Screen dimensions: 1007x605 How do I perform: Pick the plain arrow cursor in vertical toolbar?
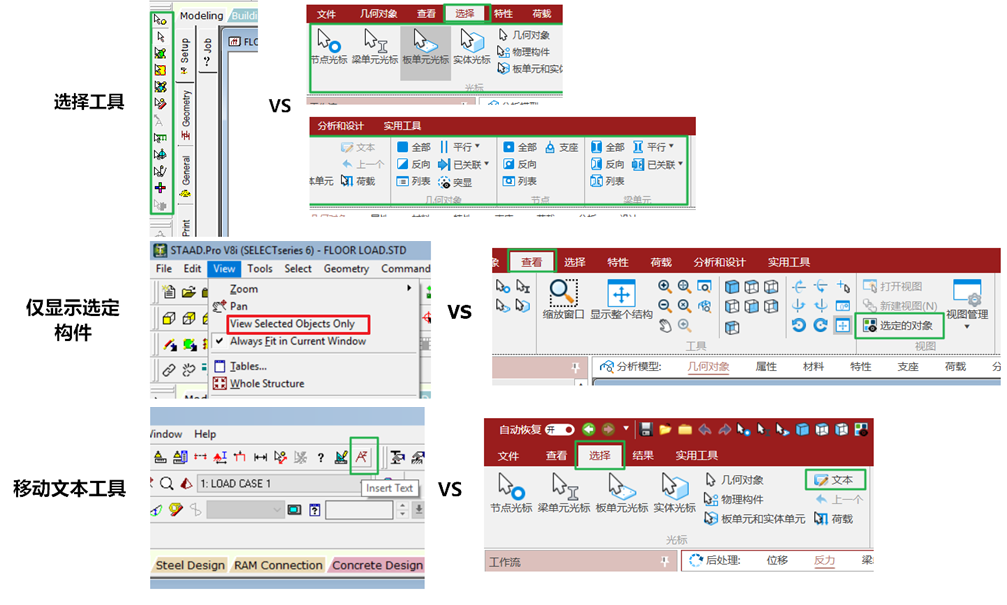[161, 37]
